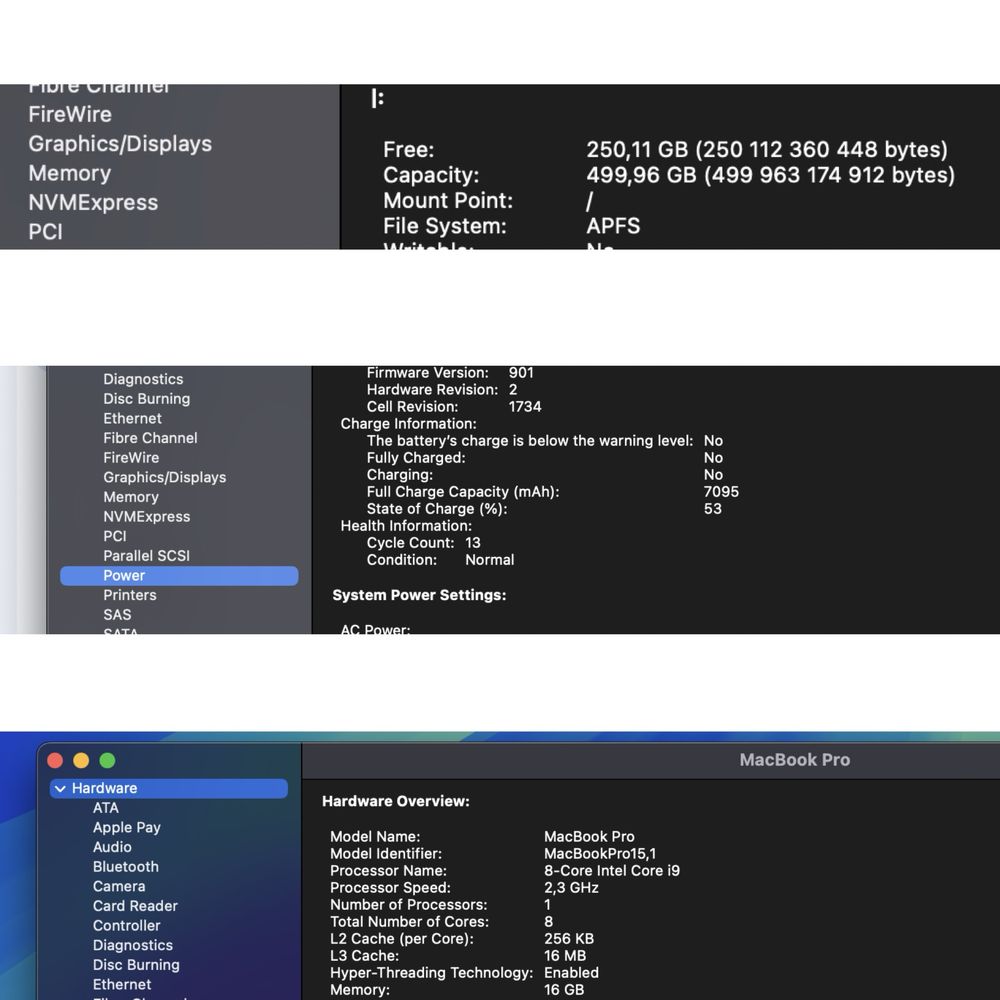Click the green zoom window button
The height and width of the screenshot is (1000, 1000).
[107, 760]
